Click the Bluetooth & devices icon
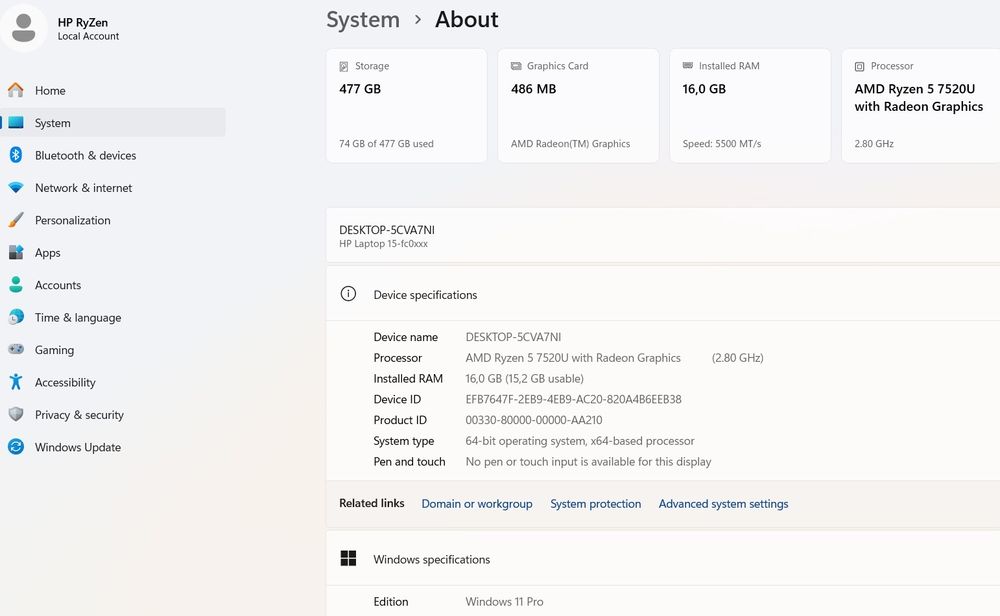The image size is (1000, 616). pyautogui.click(x=16, y=155)
